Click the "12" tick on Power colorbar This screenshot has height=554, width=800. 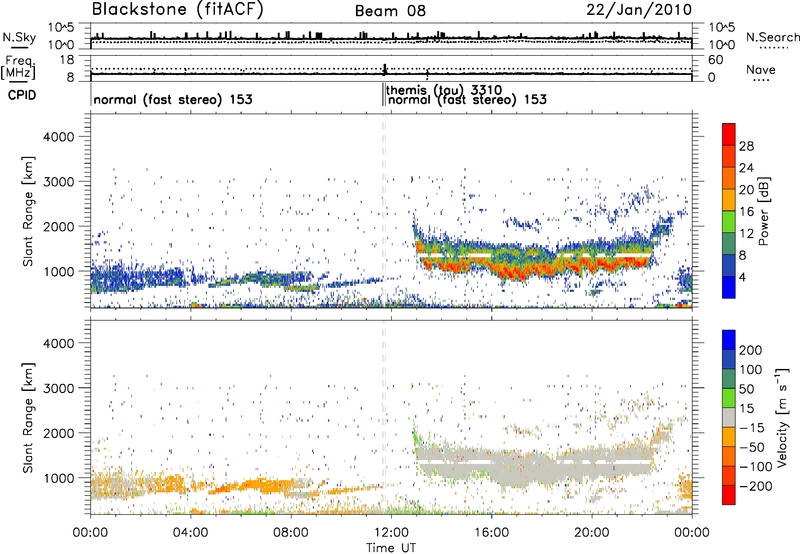click(x=746, y=234)
